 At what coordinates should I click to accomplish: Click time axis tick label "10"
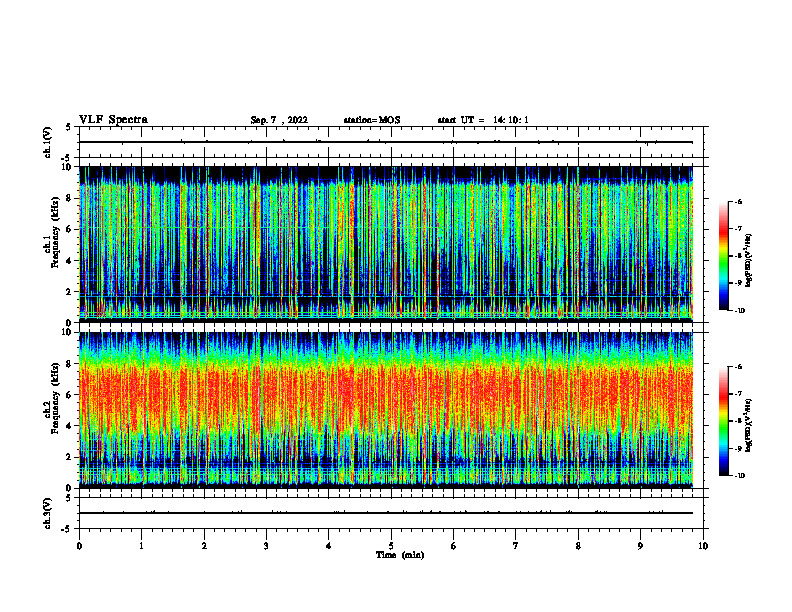tap(703, 546)
